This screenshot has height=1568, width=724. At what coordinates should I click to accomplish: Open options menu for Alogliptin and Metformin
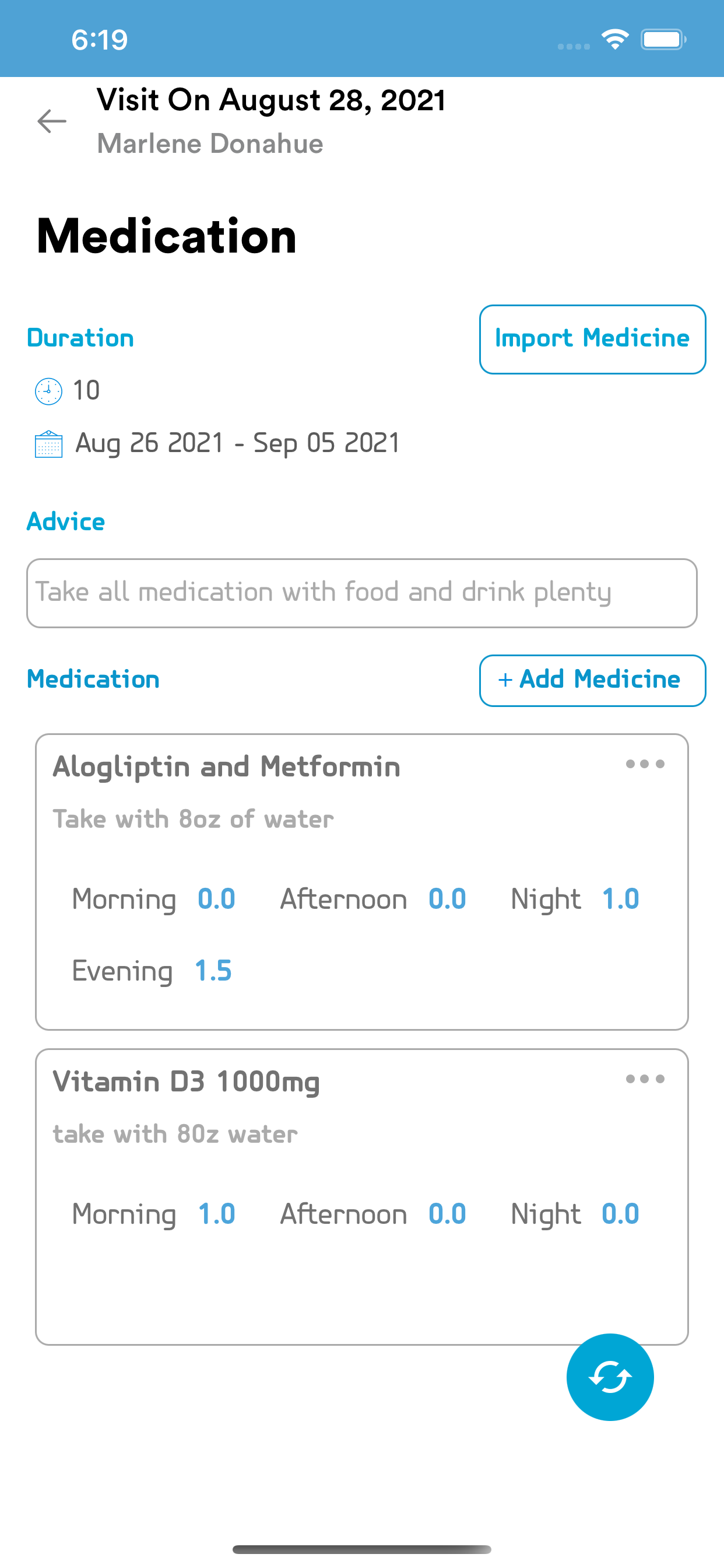coord(645,764)
